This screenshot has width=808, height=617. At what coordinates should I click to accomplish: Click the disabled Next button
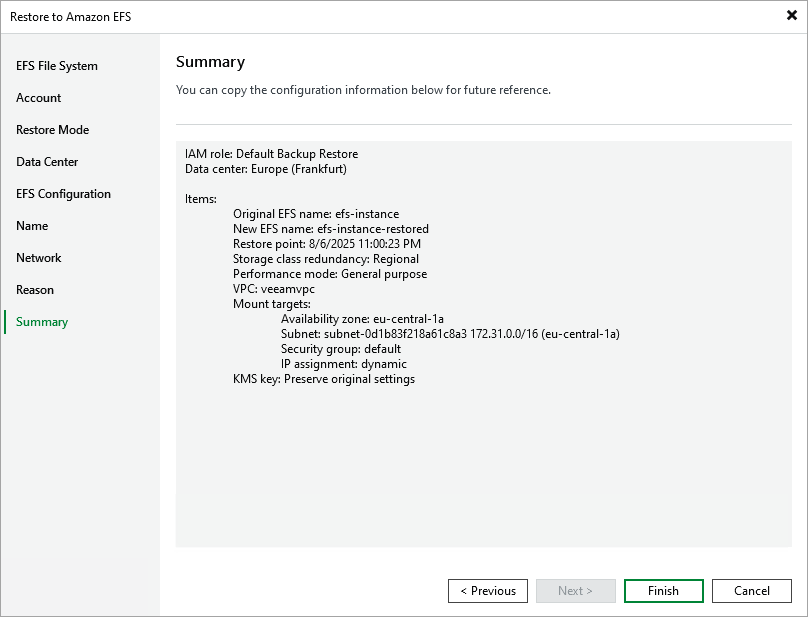click(x=576, y=591)
